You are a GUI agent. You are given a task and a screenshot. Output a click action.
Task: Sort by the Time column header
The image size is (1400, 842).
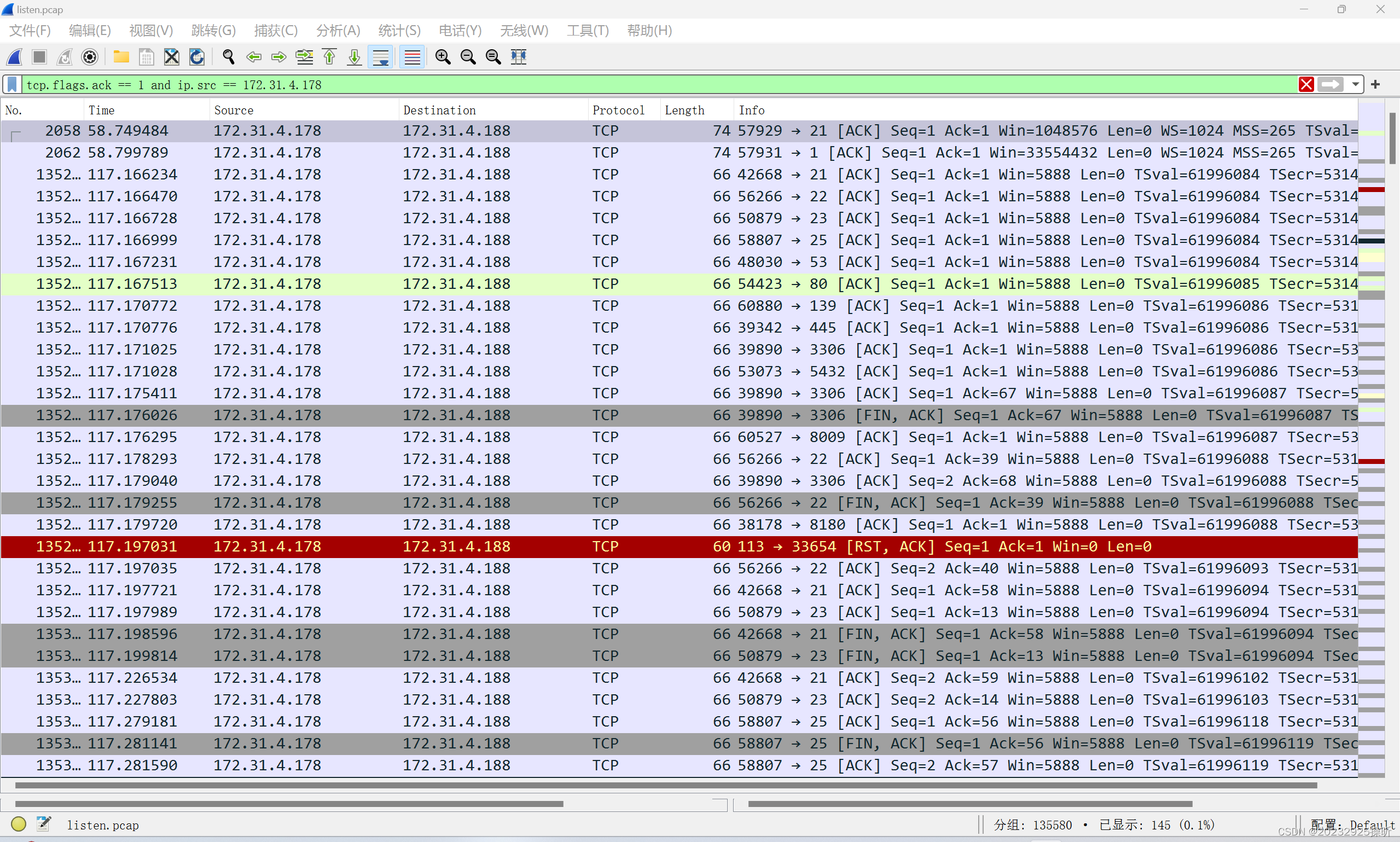[x=147, y=110]
